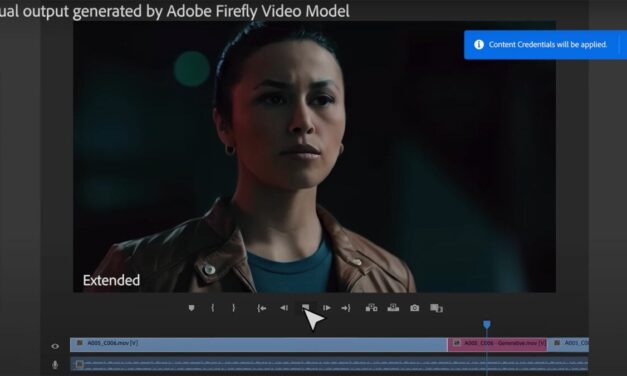Select the A001 clip at timeline end
627x376 pixels.
pyautogui.click(x=568, y=345)
